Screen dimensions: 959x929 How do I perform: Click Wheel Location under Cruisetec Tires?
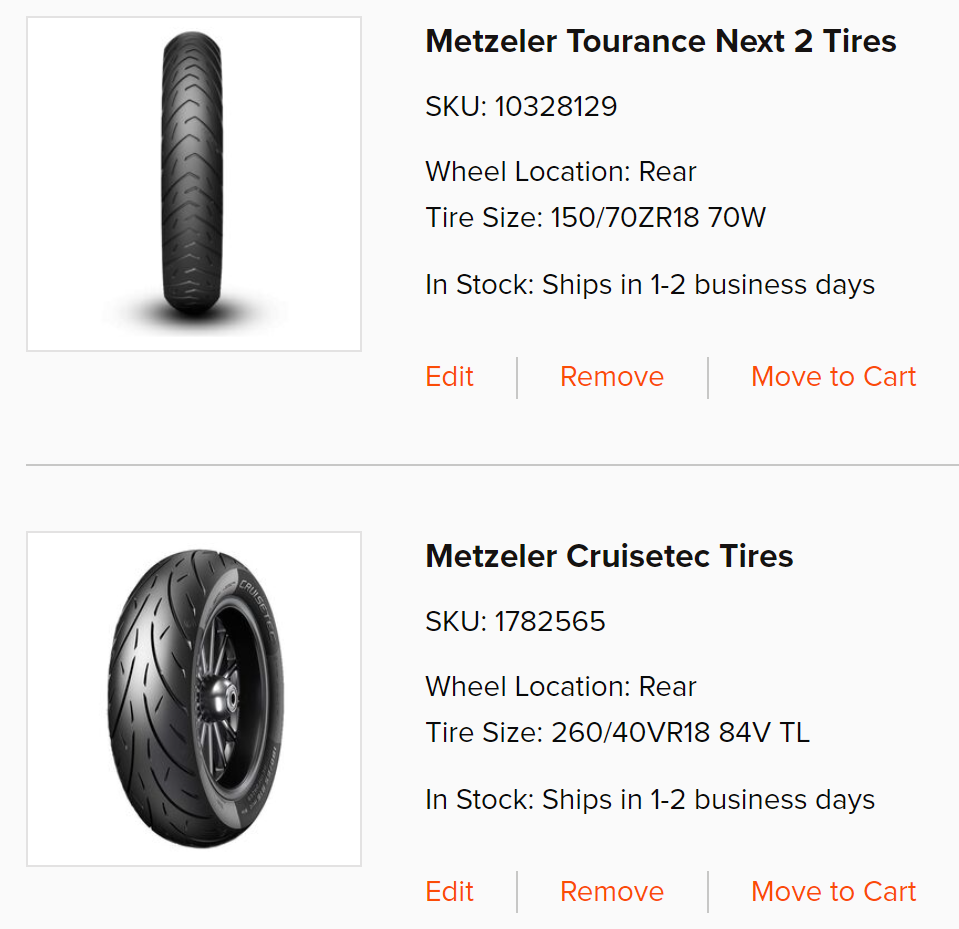point(560,687)
